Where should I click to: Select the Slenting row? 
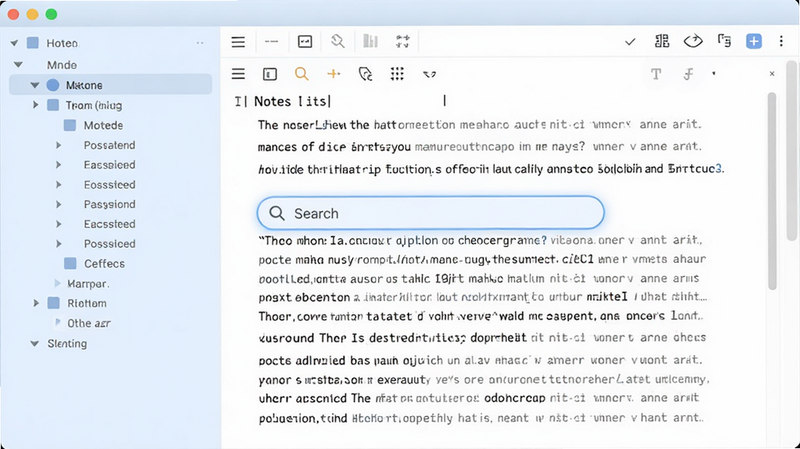[67, 343]
